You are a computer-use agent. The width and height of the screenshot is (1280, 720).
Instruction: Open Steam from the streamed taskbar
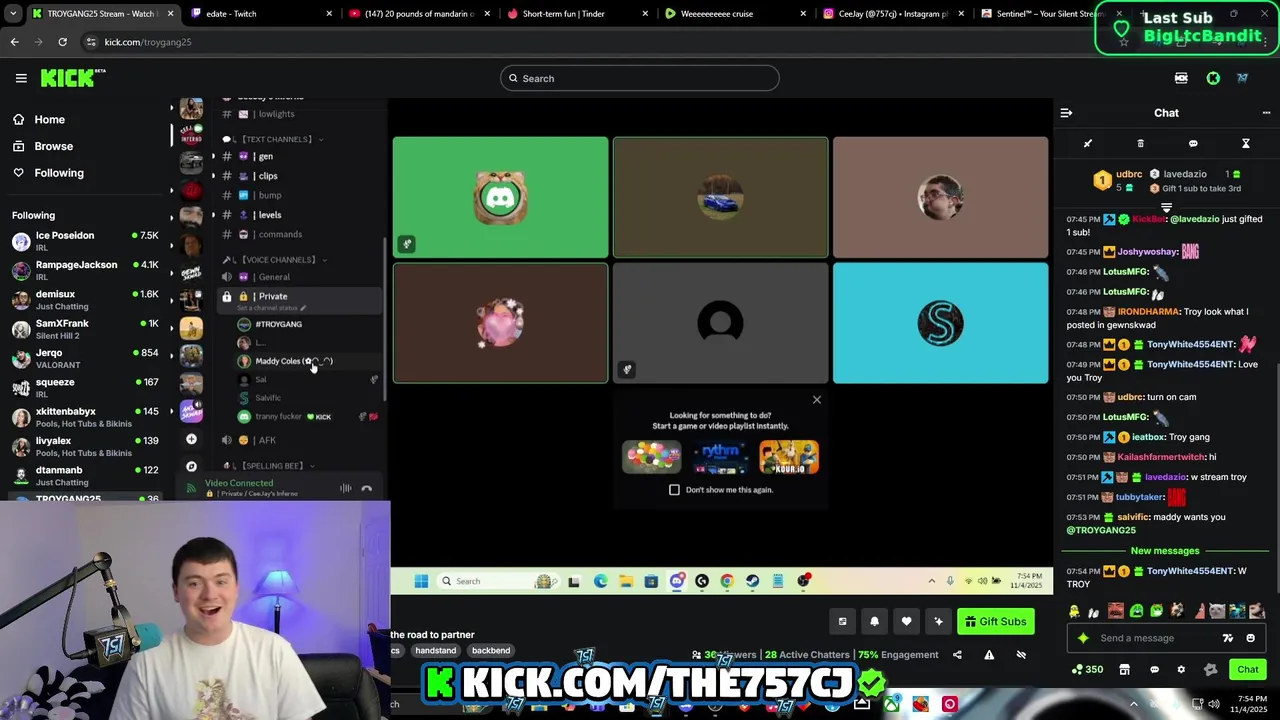pos(752,581)
